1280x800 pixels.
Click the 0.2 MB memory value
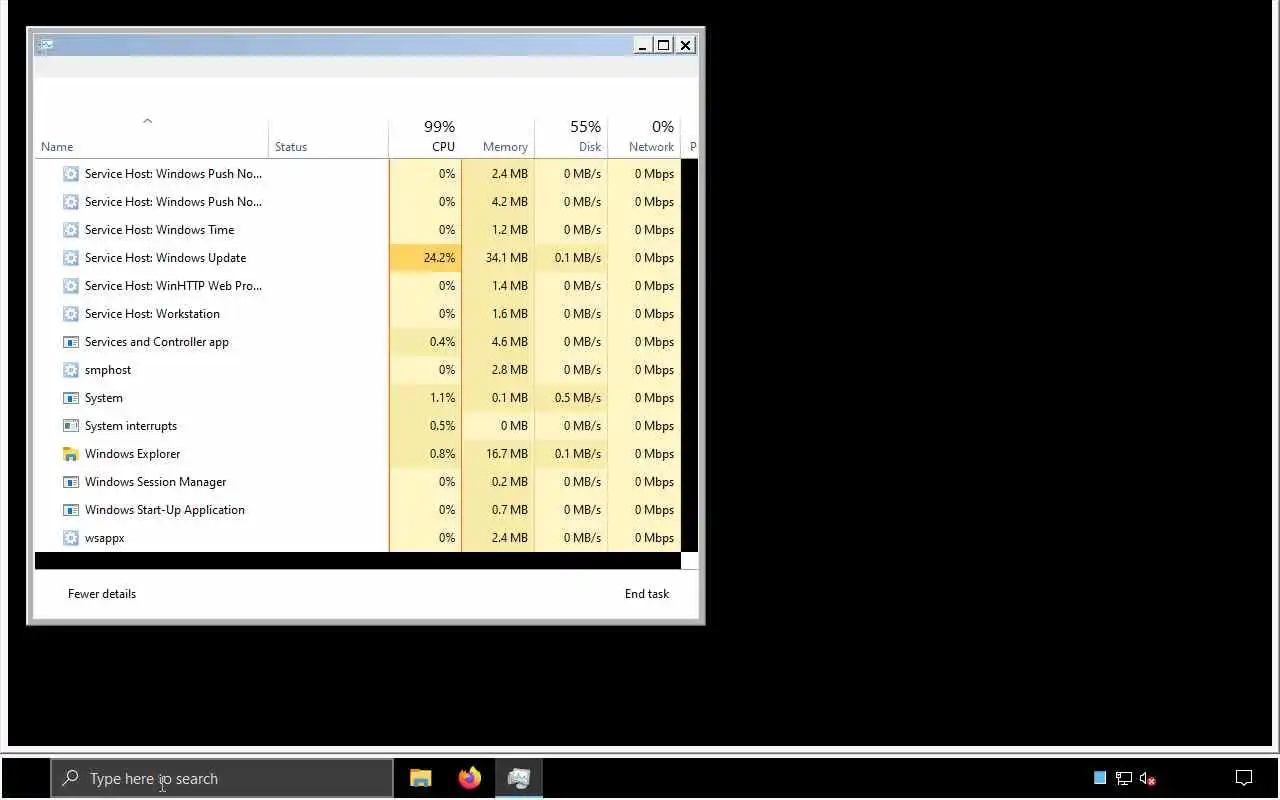click(510, 482)
